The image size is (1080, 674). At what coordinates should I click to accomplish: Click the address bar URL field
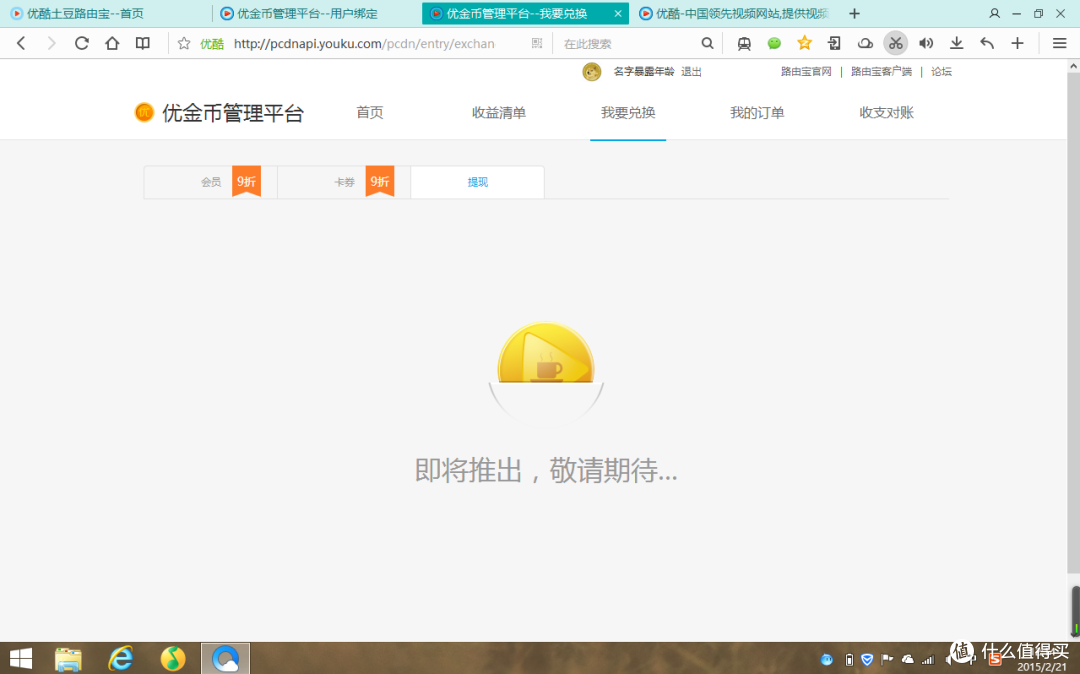(x=364, y=43)
